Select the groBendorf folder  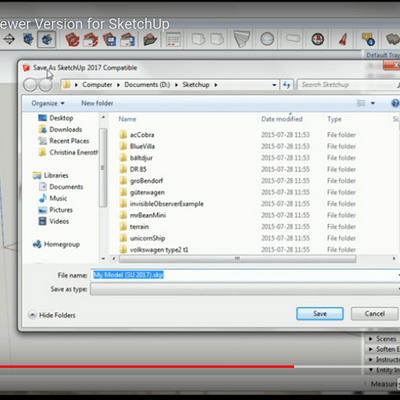tap(141, 181)
